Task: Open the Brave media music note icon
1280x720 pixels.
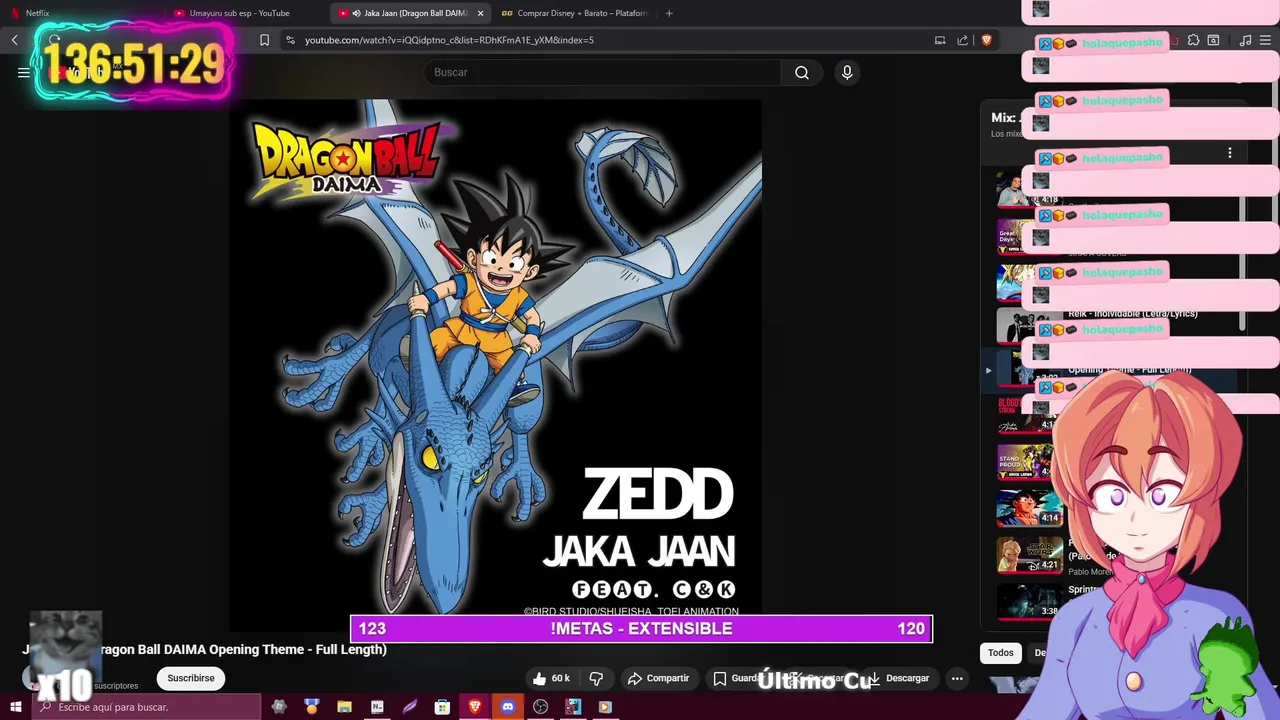Action: coord(1245,40)
